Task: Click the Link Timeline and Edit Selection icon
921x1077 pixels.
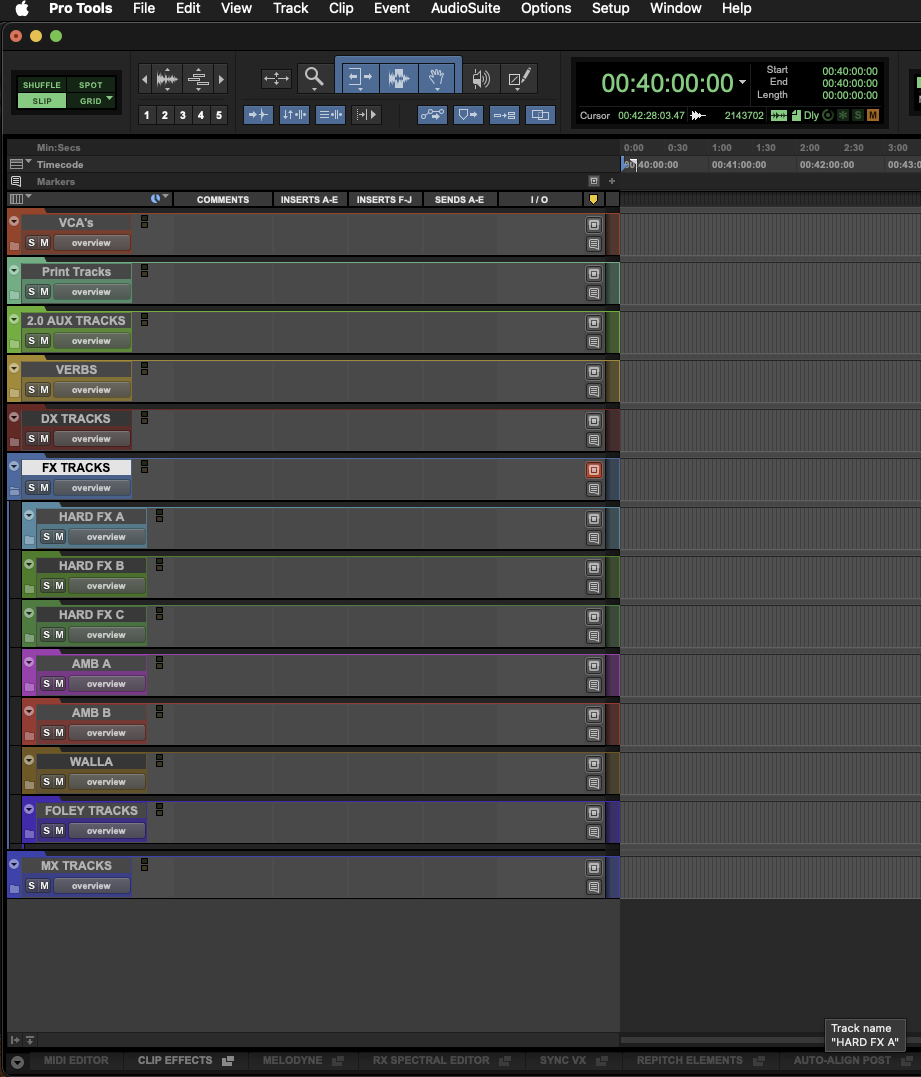Action: click(293, 114)
